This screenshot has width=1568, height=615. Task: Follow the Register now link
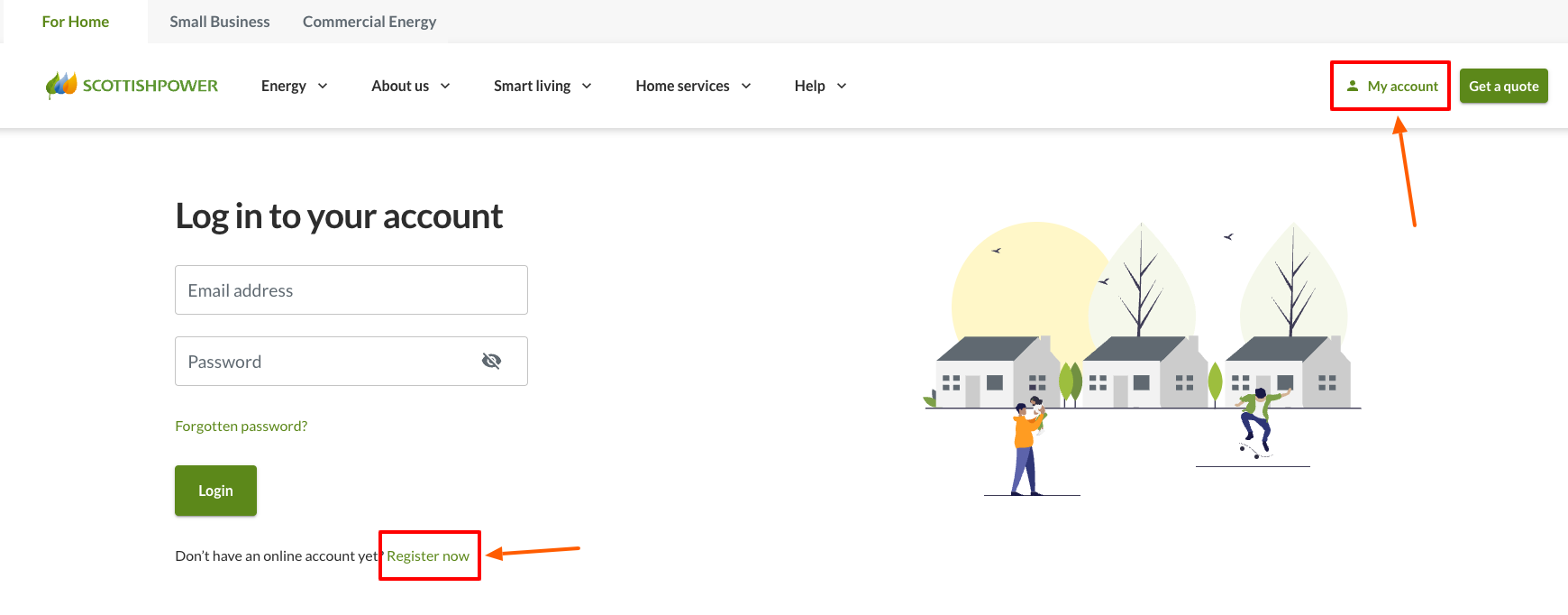(x=428, y=556)
